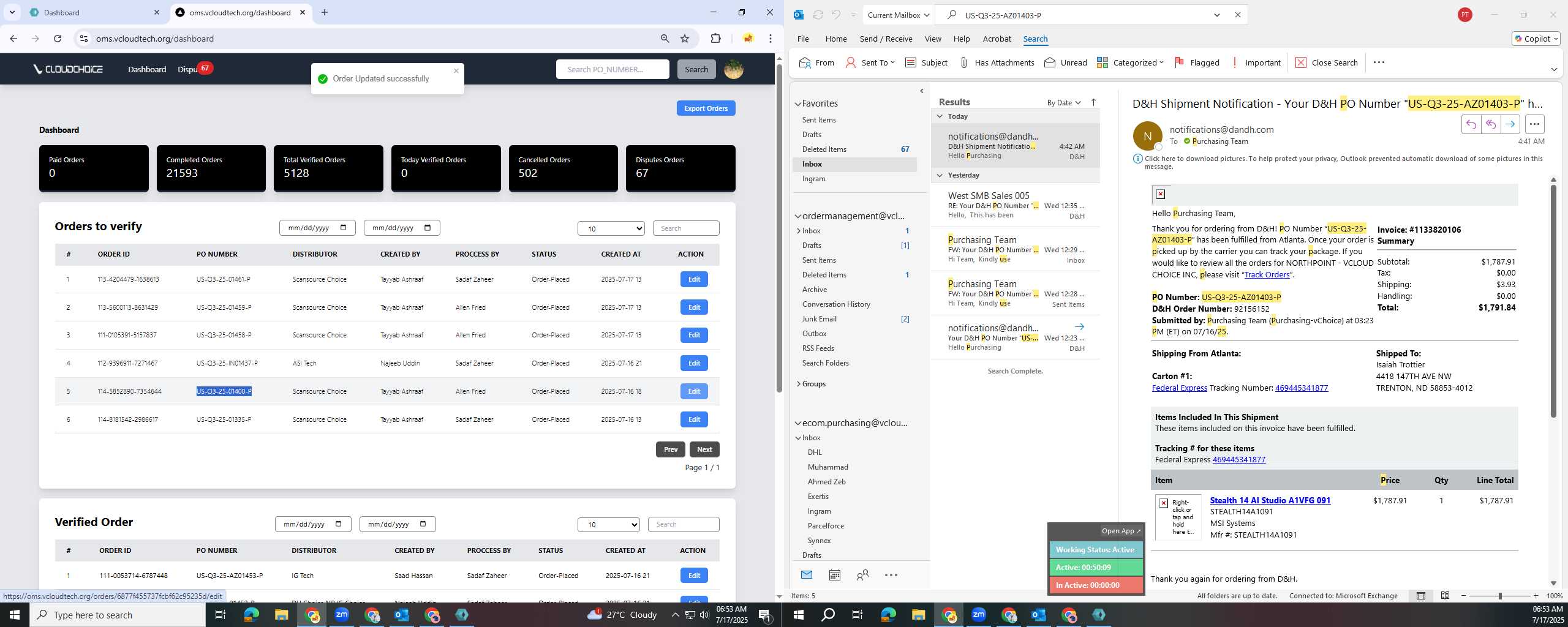Filter results by Unread

(x=1065, y=62)
